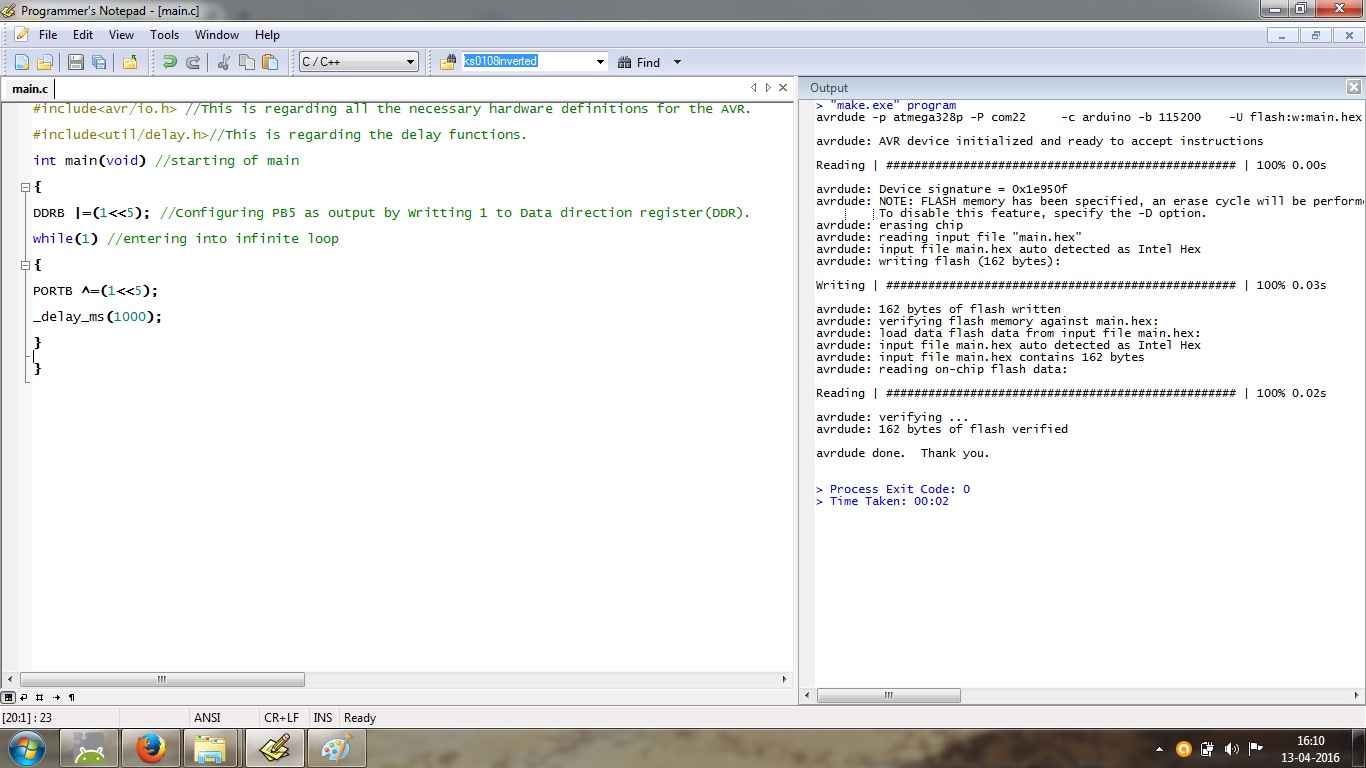Image resolution: width=1366 pixels, height=768 pixels.
Task: Save the file using the floppy disk icon
Action: (x=76, y=62)
